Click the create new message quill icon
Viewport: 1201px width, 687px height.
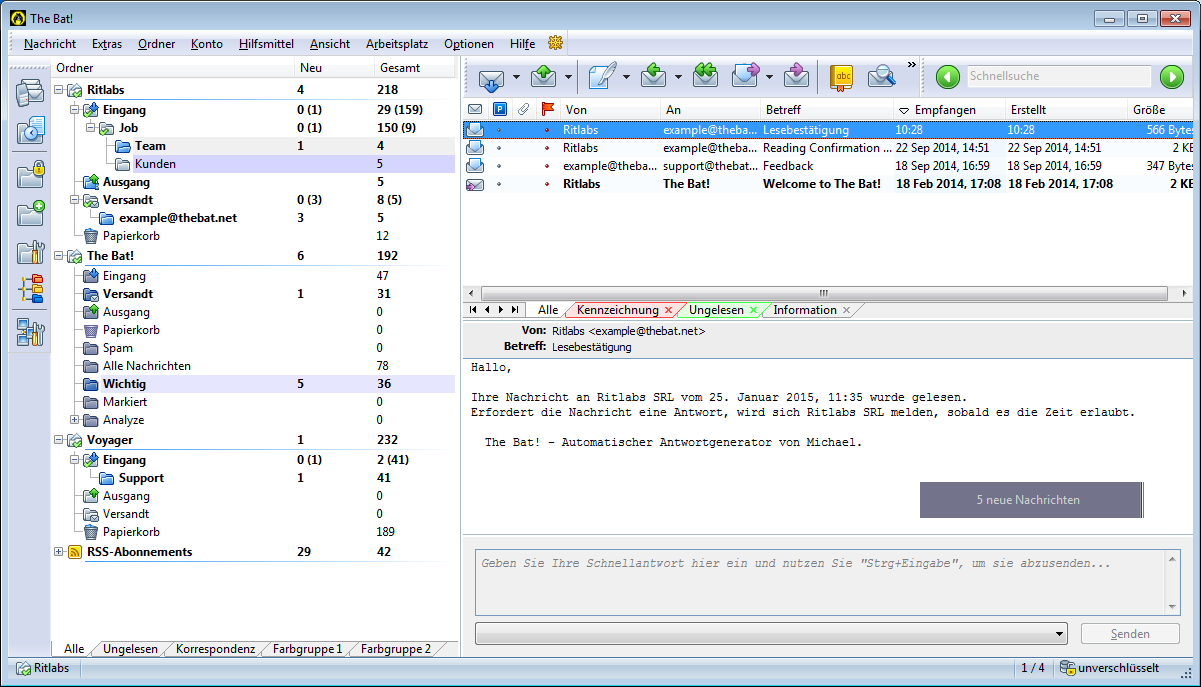(601, 77)
